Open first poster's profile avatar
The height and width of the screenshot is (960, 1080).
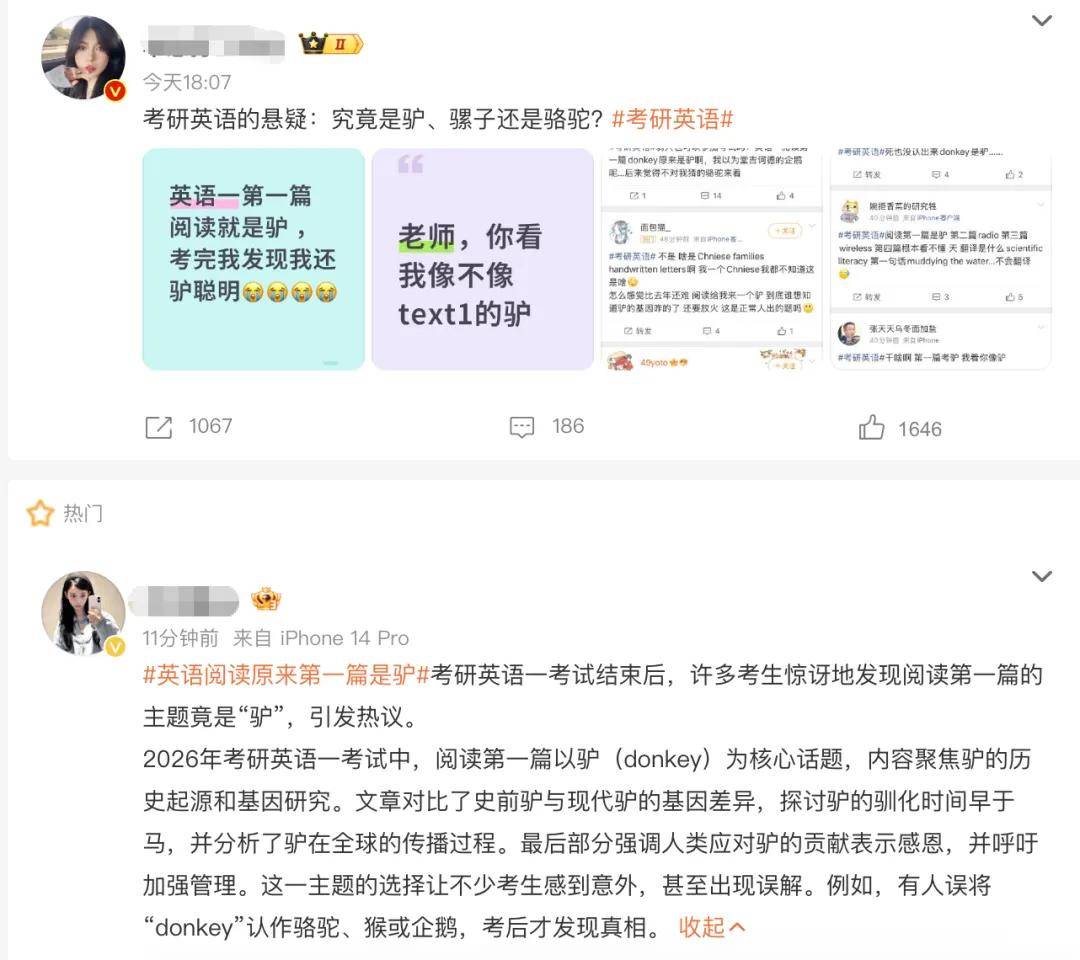pos(83,58)
